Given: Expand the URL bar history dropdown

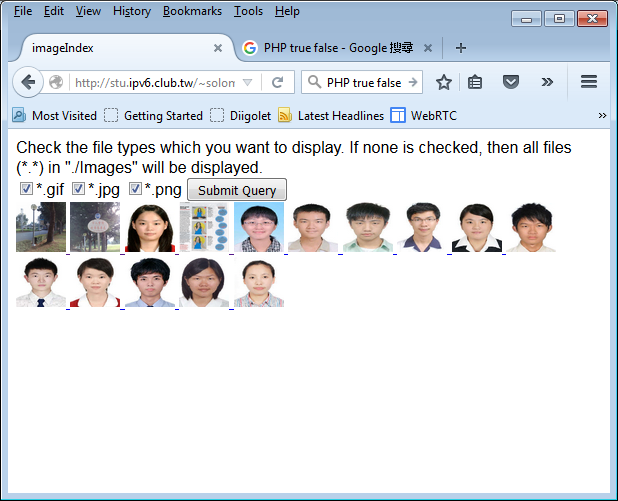Looking at the screenshot, I should [x=248, y=83].
